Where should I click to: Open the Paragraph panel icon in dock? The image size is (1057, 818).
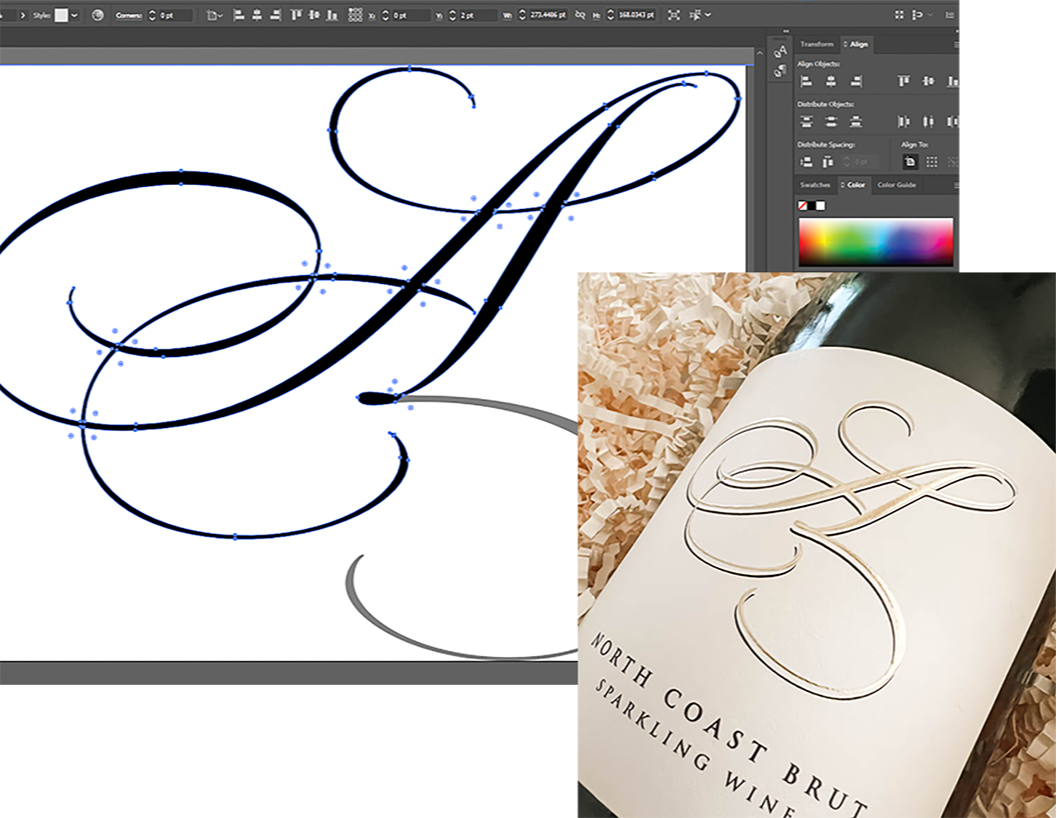click(x=781, y=70)
